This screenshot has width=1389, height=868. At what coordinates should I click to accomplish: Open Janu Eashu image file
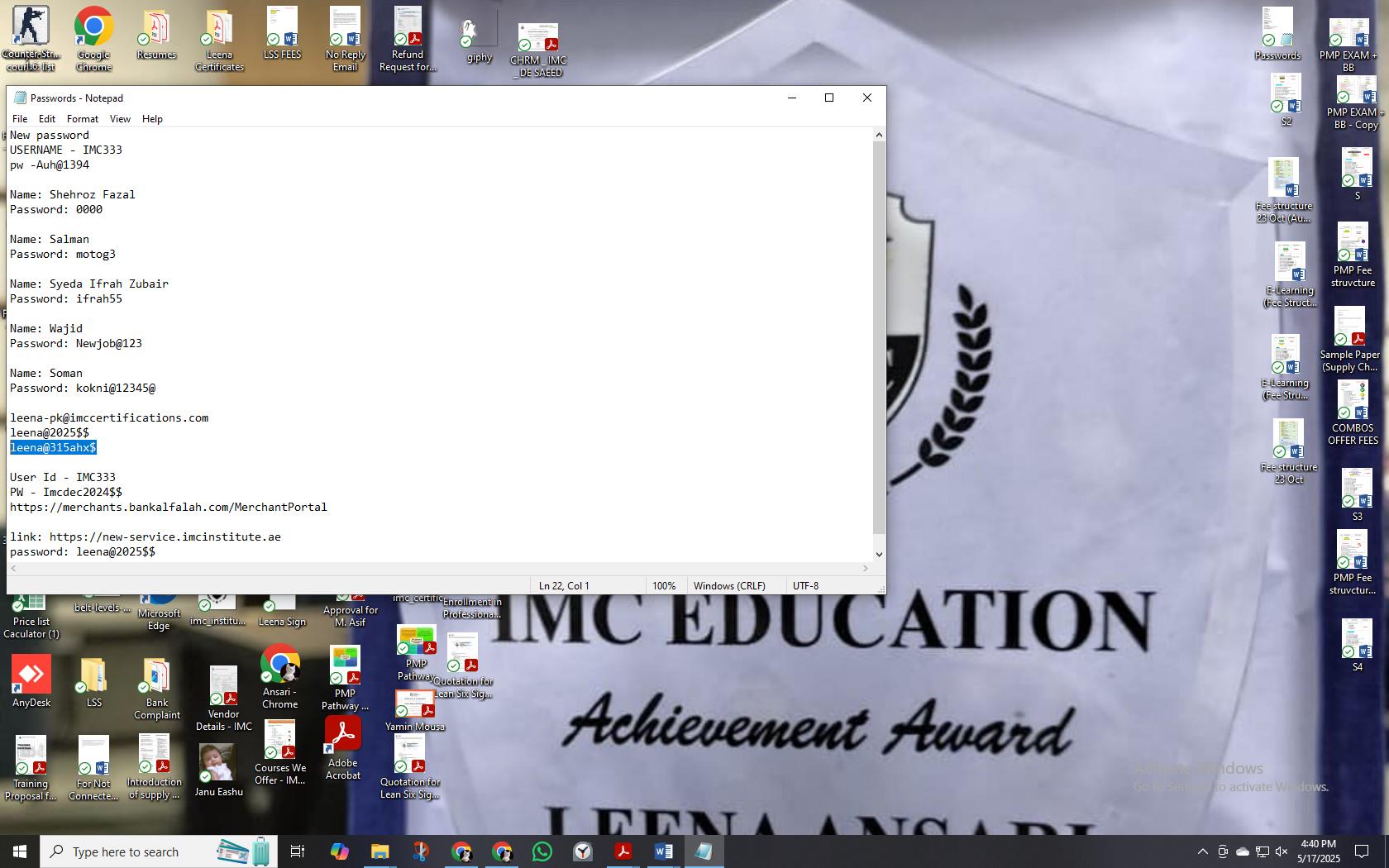(x=218, y=770)
